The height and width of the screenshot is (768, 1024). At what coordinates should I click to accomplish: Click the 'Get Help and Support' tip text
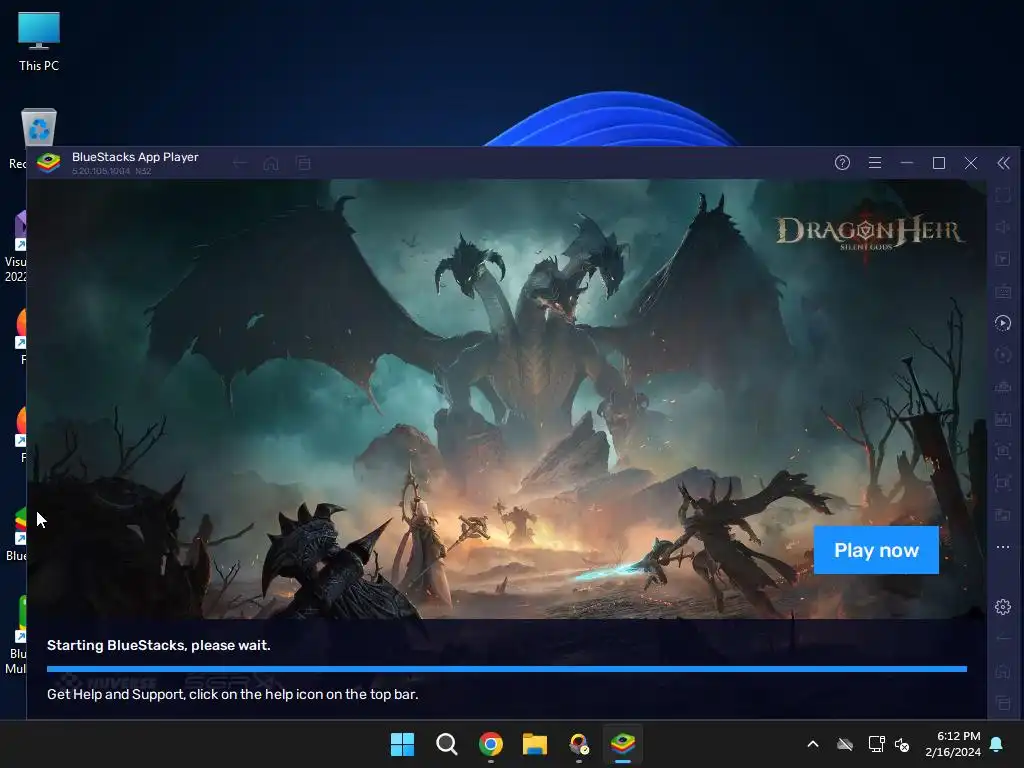pos(232,694)
